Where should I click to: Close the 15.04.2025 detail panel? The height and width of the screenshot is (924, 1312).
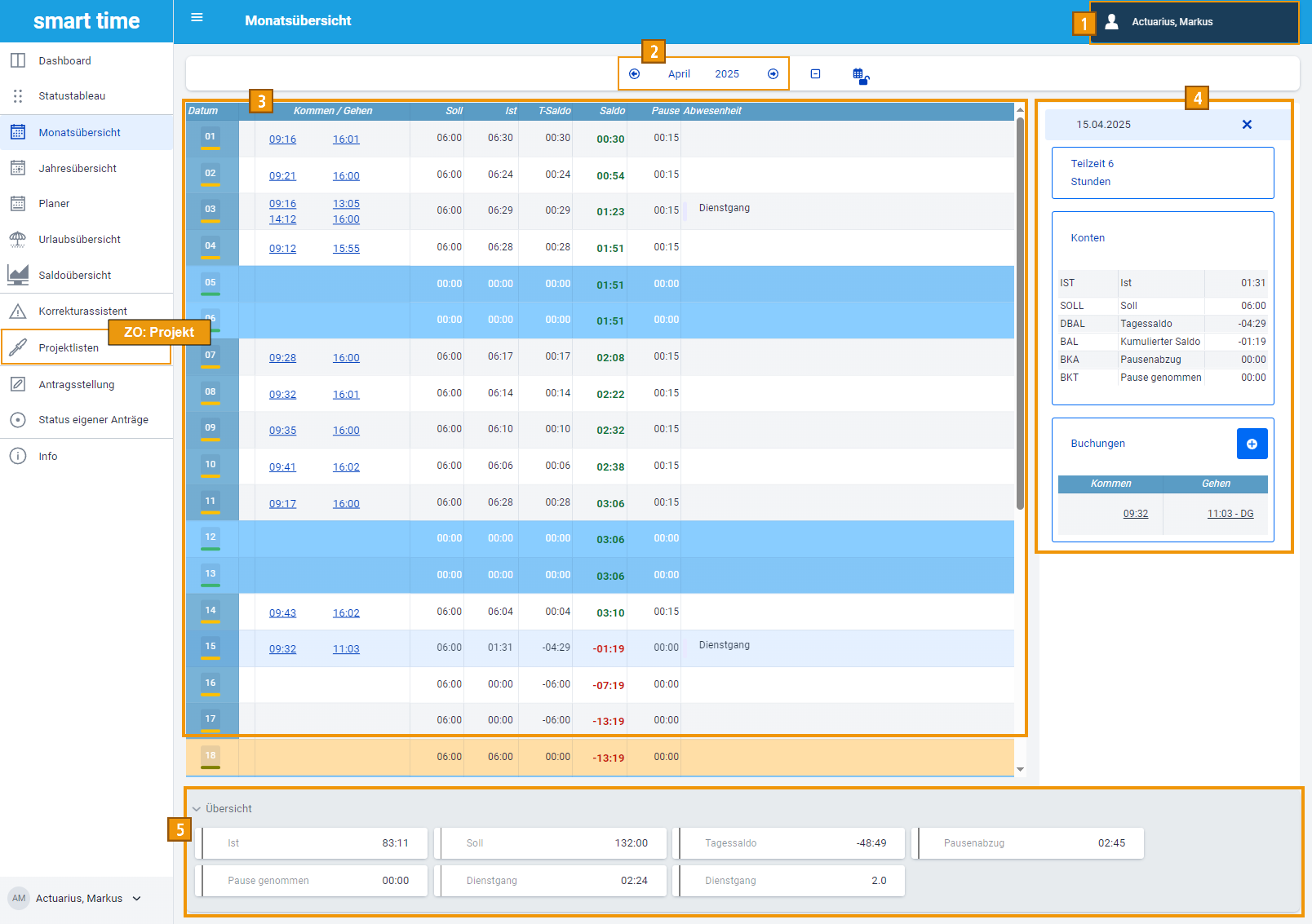tap(1246, 125)
